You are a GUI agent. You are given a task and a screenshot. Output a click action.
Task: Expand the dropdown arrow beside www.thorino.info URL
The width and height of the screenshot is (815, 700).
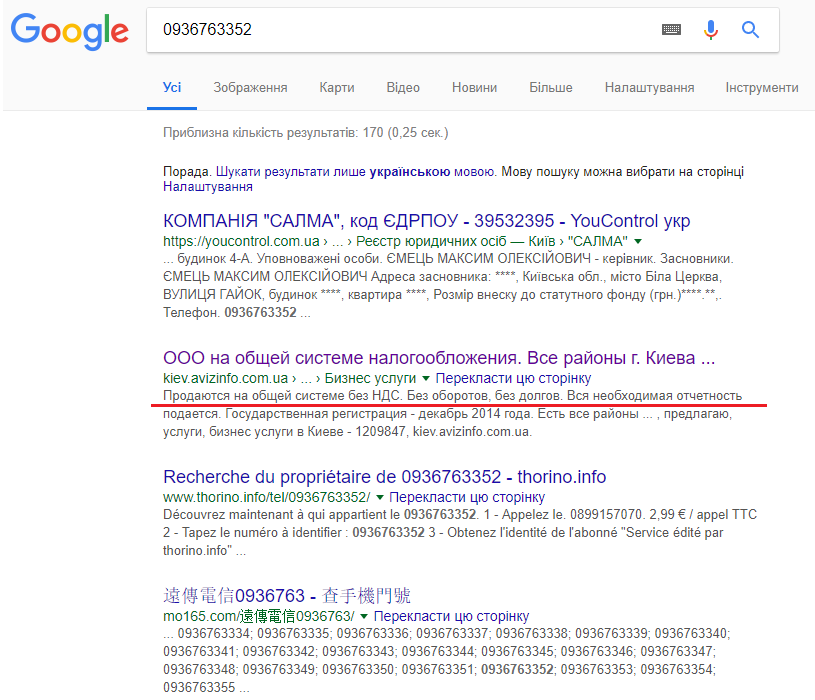(379, 497)
